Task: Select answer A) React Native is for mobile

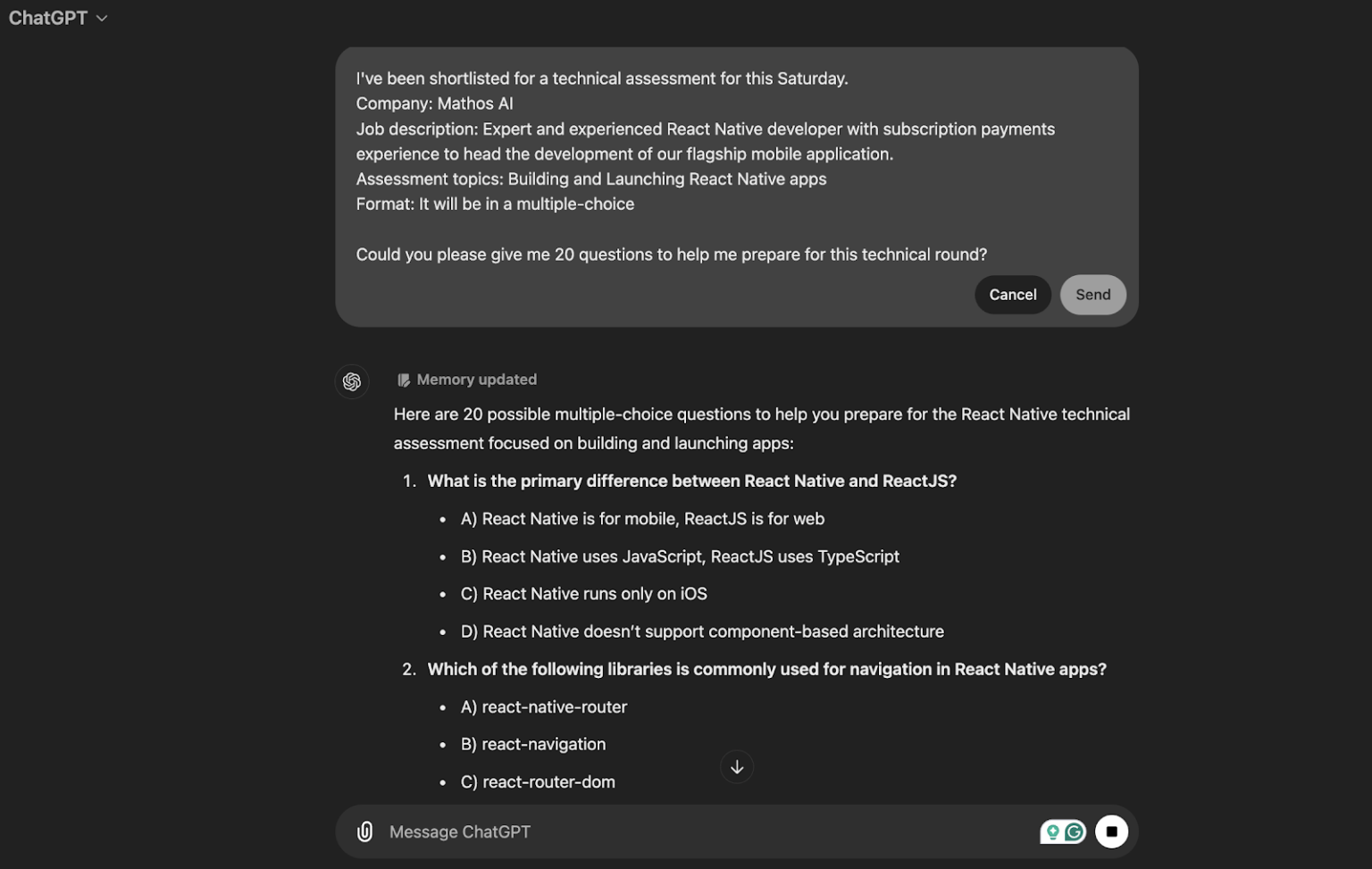Action: 642,518
